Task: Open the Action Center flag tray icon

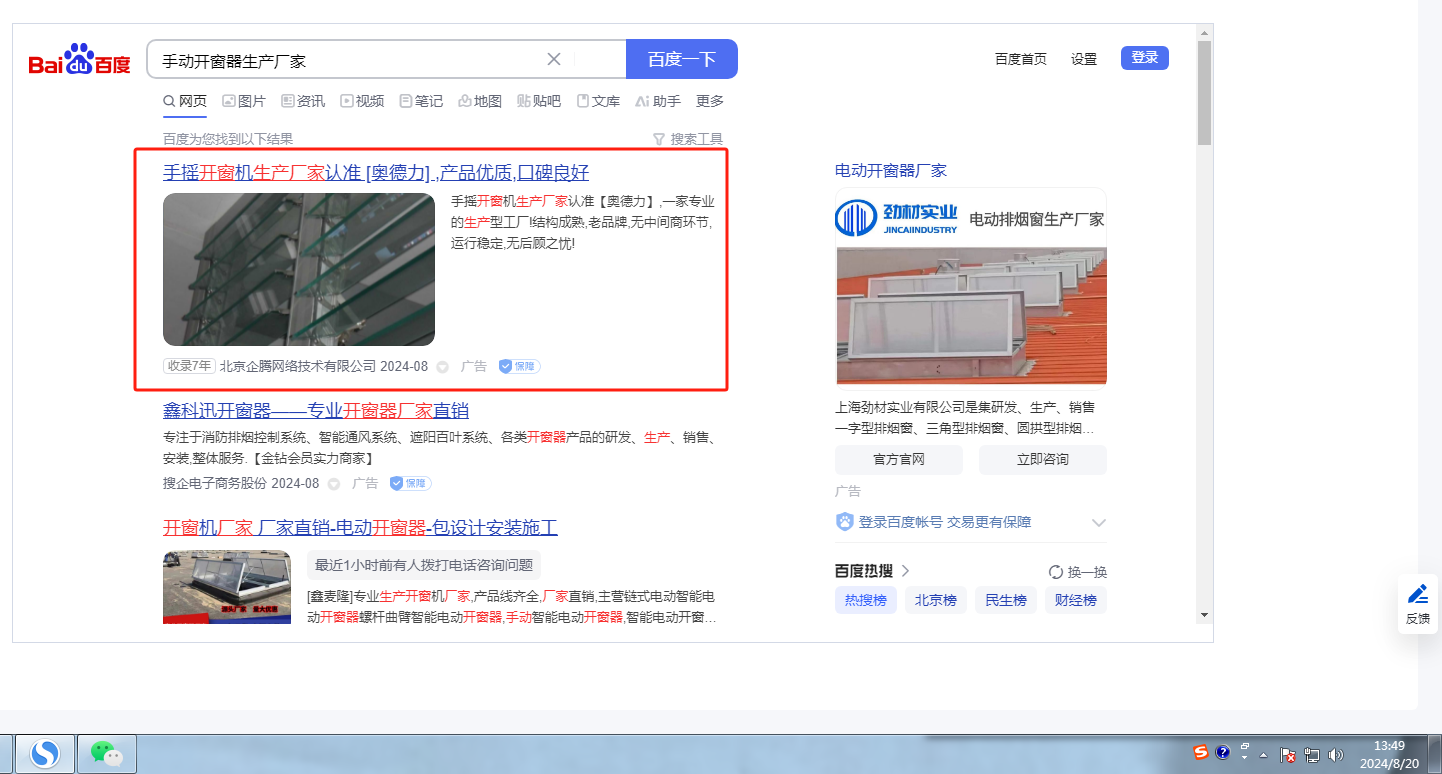Action: pyautogui.click(x=1289, y=755)
